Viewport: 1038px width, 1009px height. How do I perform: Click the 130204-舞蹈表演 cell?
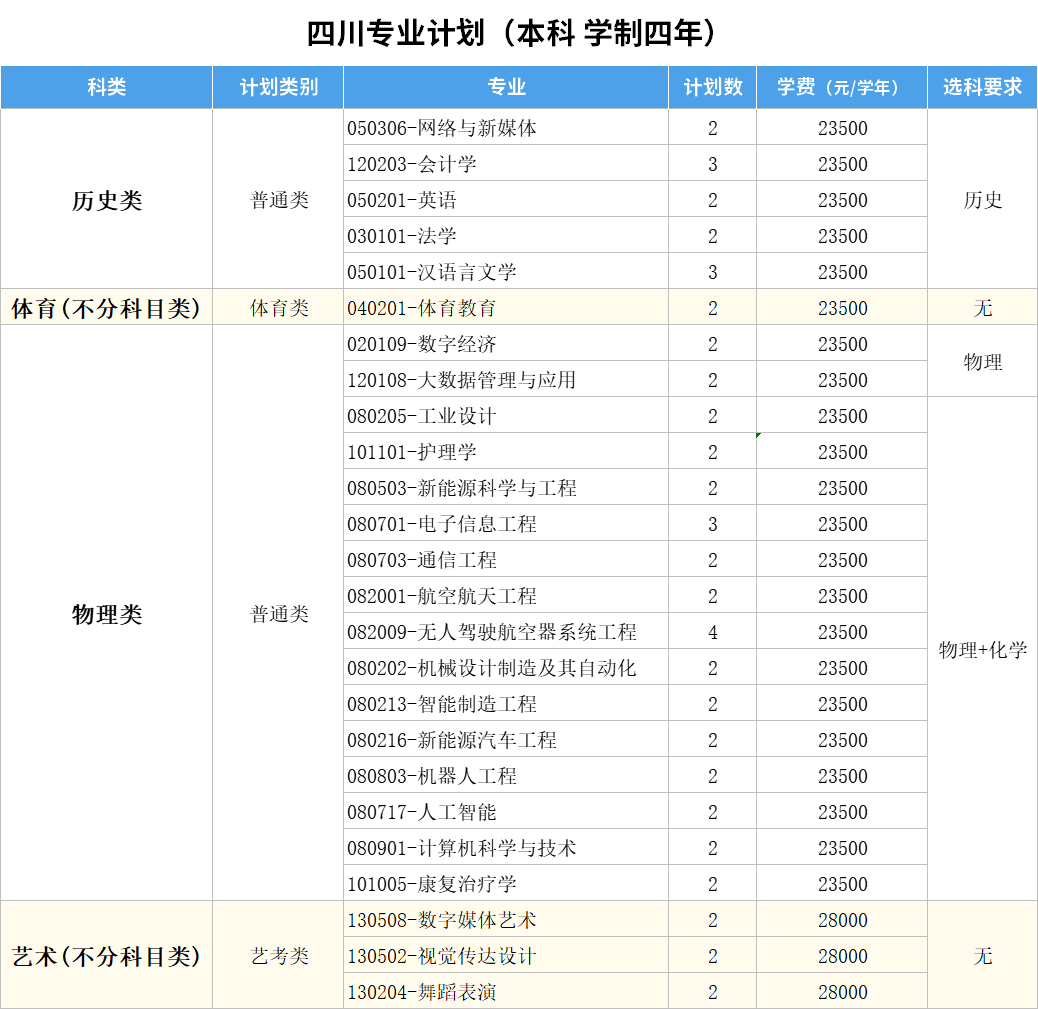tap(422, 992)
